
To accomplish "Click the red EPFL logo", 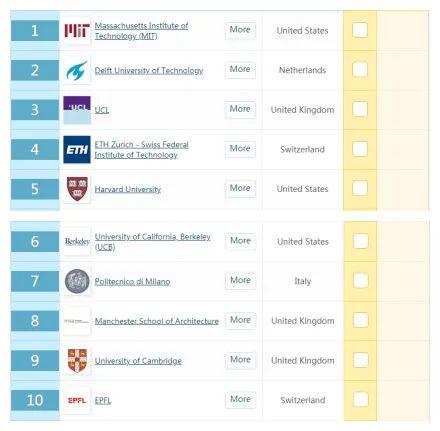I will click(x=77, y=400).
